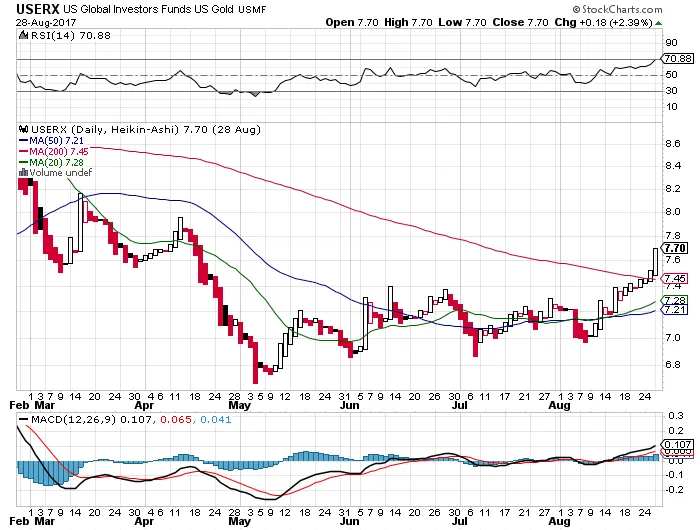Screen dimensions: 700x530
Task: Click the green line marker for MA(20)
Action: (23, 163)
